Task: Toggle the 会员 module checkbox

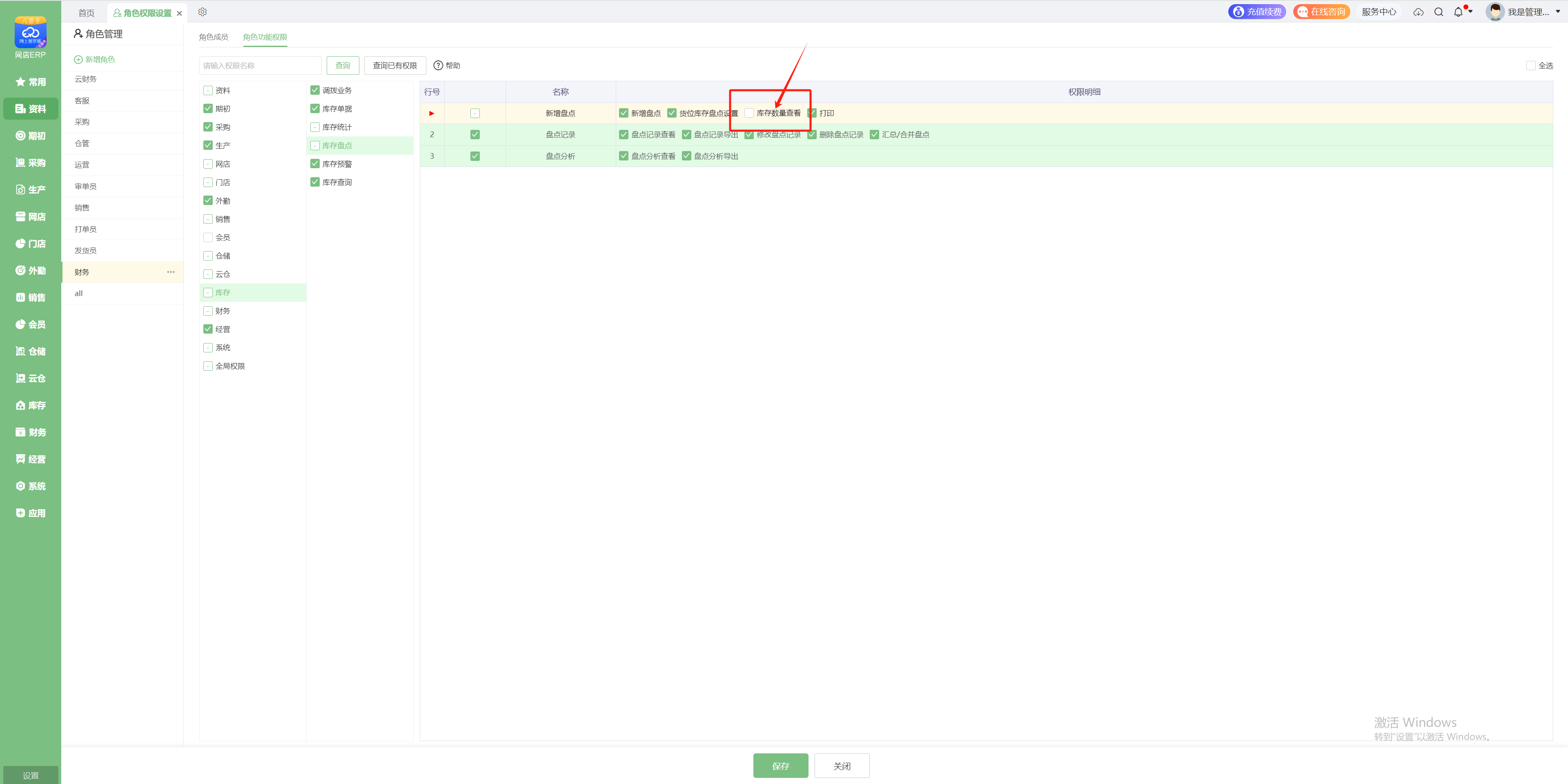Action: coord(208,237)
